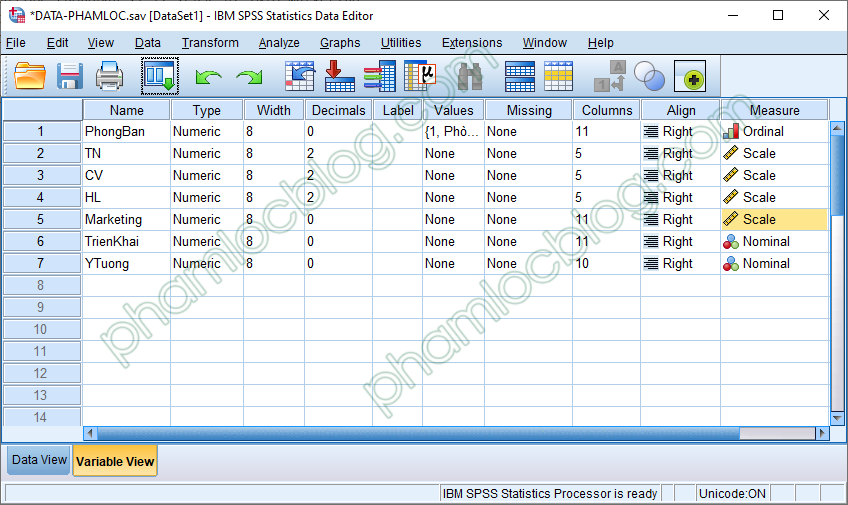
Task: Switch to the Data View tab
Action: (39, 461)
